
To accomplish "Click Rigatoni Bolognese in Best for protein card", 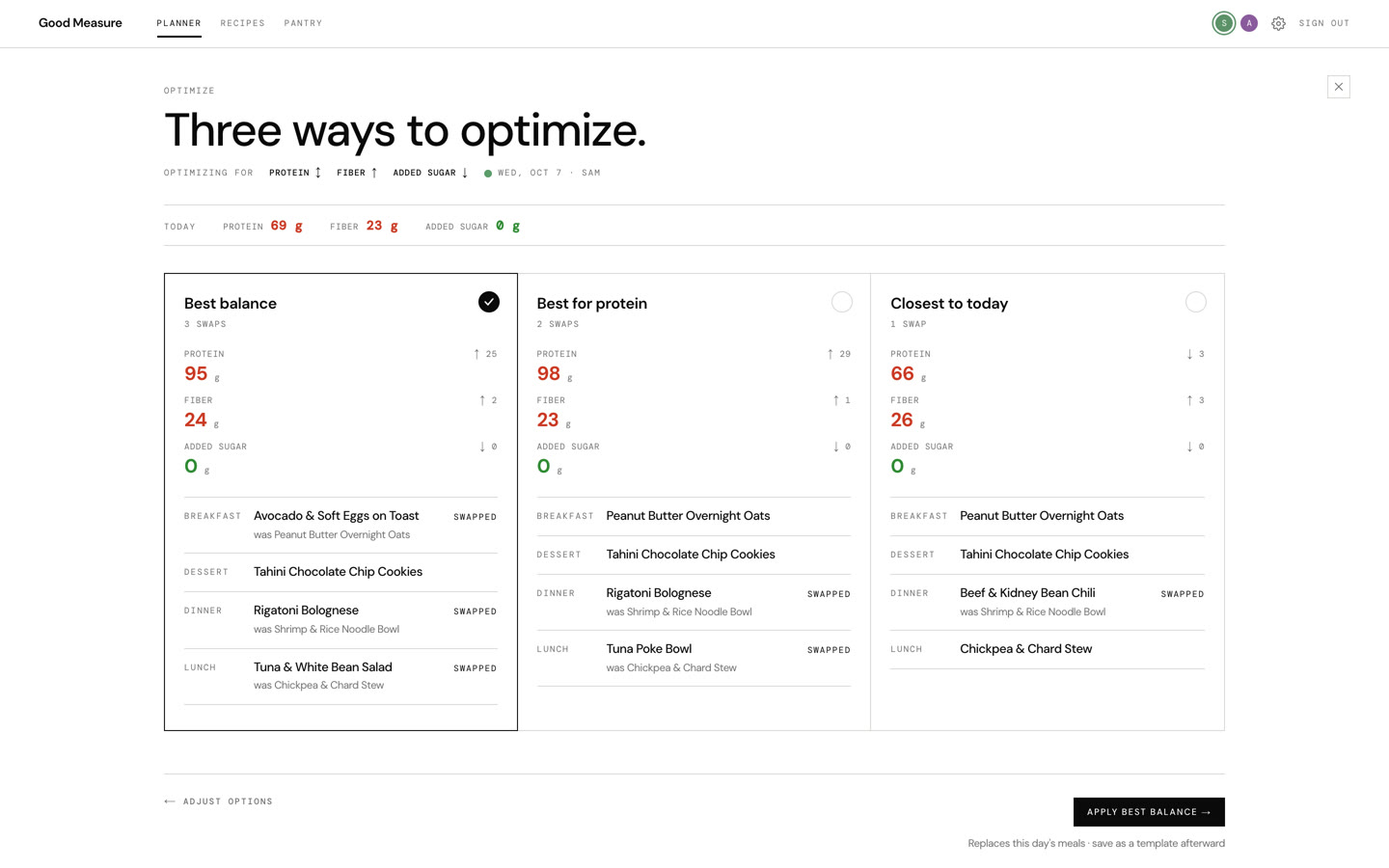I will coord(659,593).
